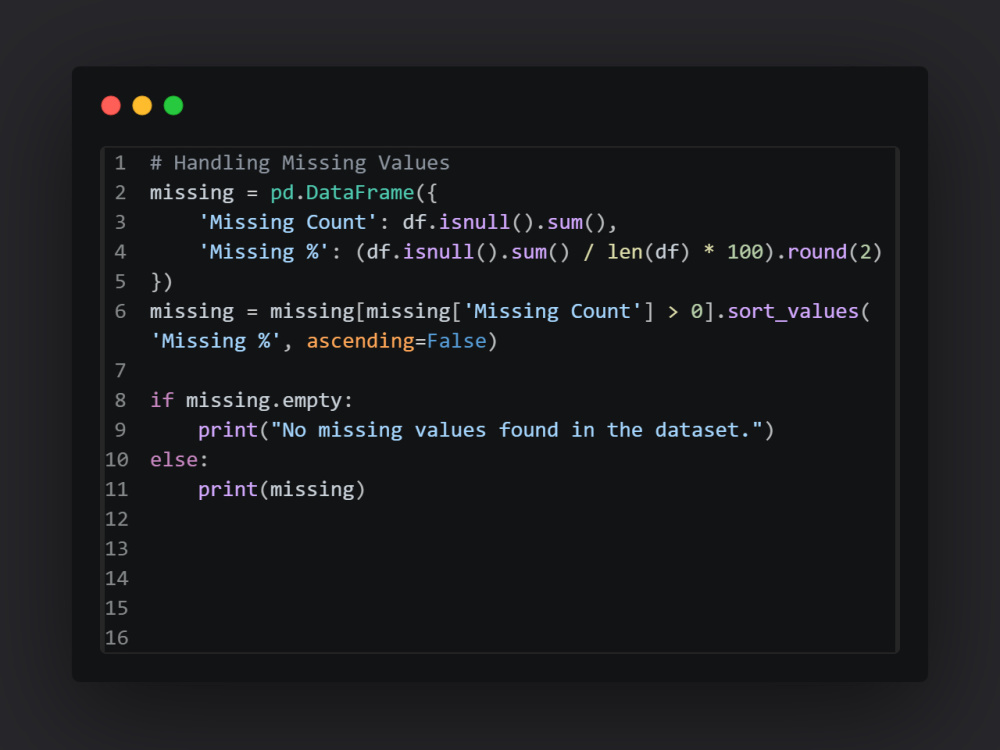Click the '> 0' comparison on line 6
The height and width of the screenshot is (750, 1000).
pyautogui.click(x=685, y=311)
